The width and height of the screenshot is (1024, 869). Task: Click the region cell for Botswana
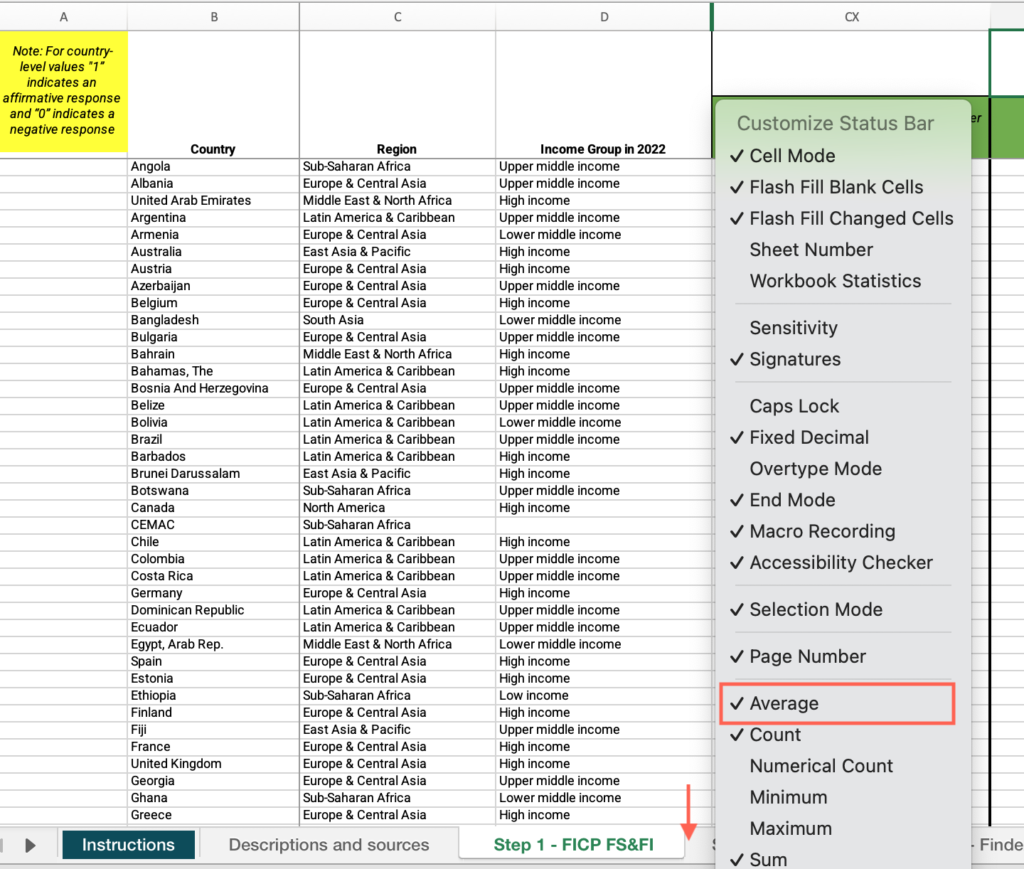[x=397, y=490]
